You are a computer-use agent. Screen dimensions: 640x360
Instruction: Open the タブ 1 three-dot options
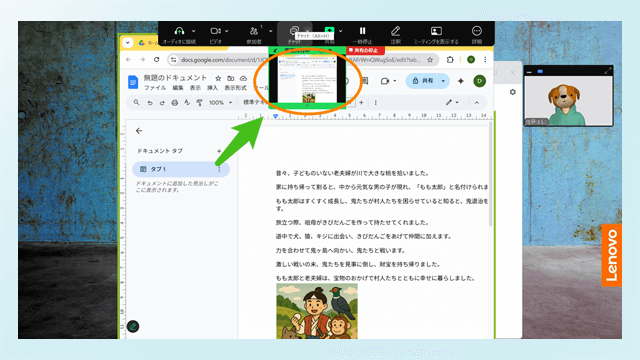(x=219, y=169)
